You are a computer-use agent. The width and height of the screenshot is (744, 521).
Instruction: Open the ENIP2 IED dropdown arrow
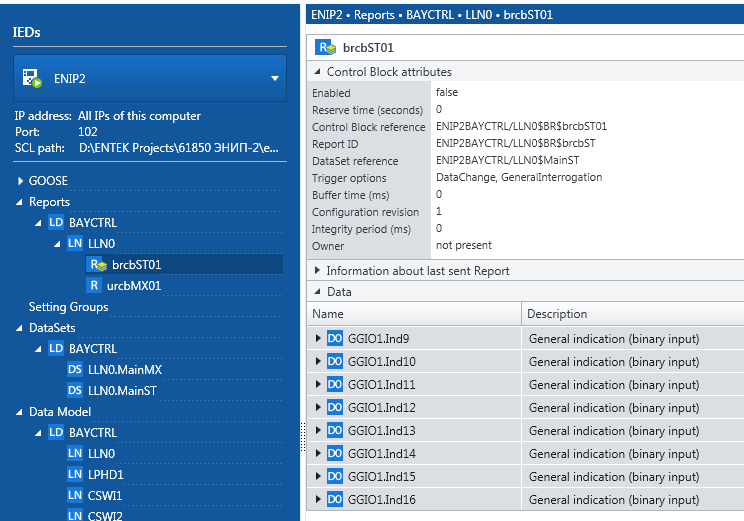[x=275, y=78]
